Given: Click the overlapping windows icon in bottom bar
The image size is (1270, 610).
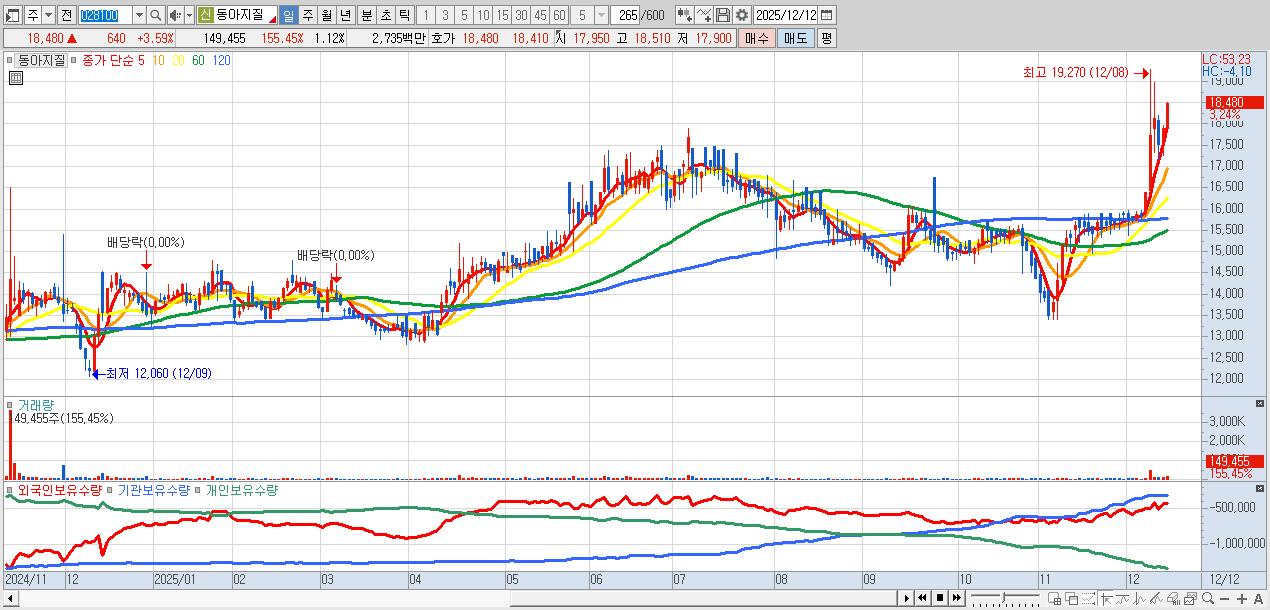Looking at the screenshot, I should (x=1072, y=598).
